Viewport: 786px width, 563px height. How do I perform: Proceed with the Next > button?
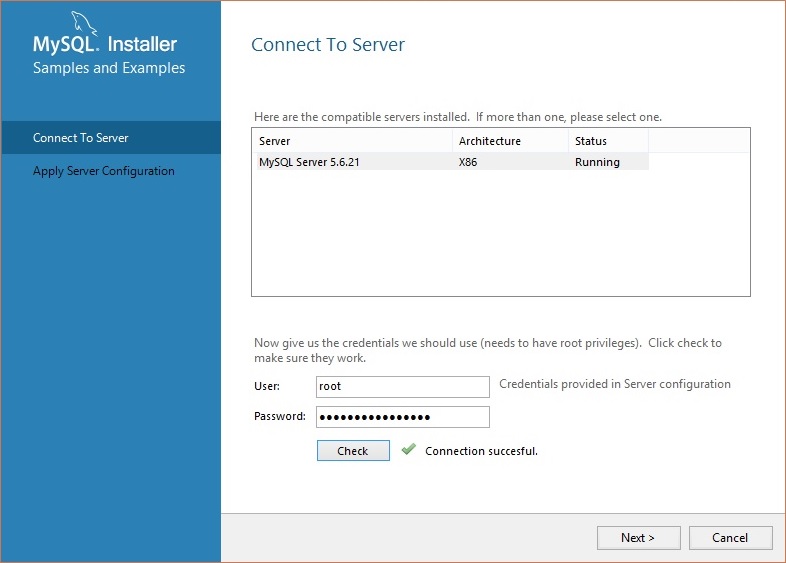coord(638,538)
